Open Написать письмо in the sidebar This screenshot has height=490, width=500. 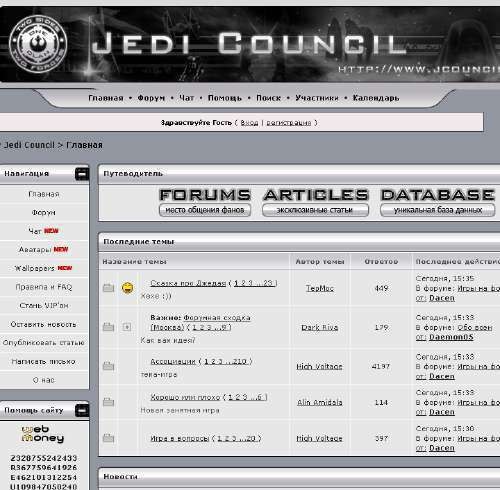tap(44, 361)
